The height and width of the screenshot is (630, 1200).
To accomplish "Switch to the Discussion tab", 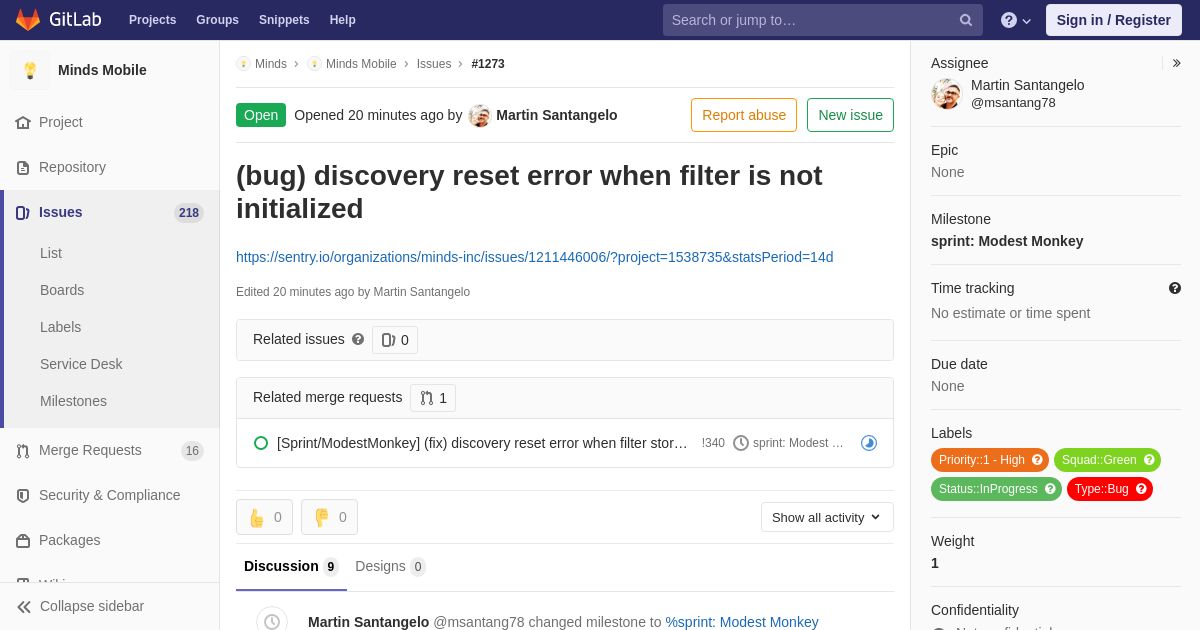I will tap(291, 567).
